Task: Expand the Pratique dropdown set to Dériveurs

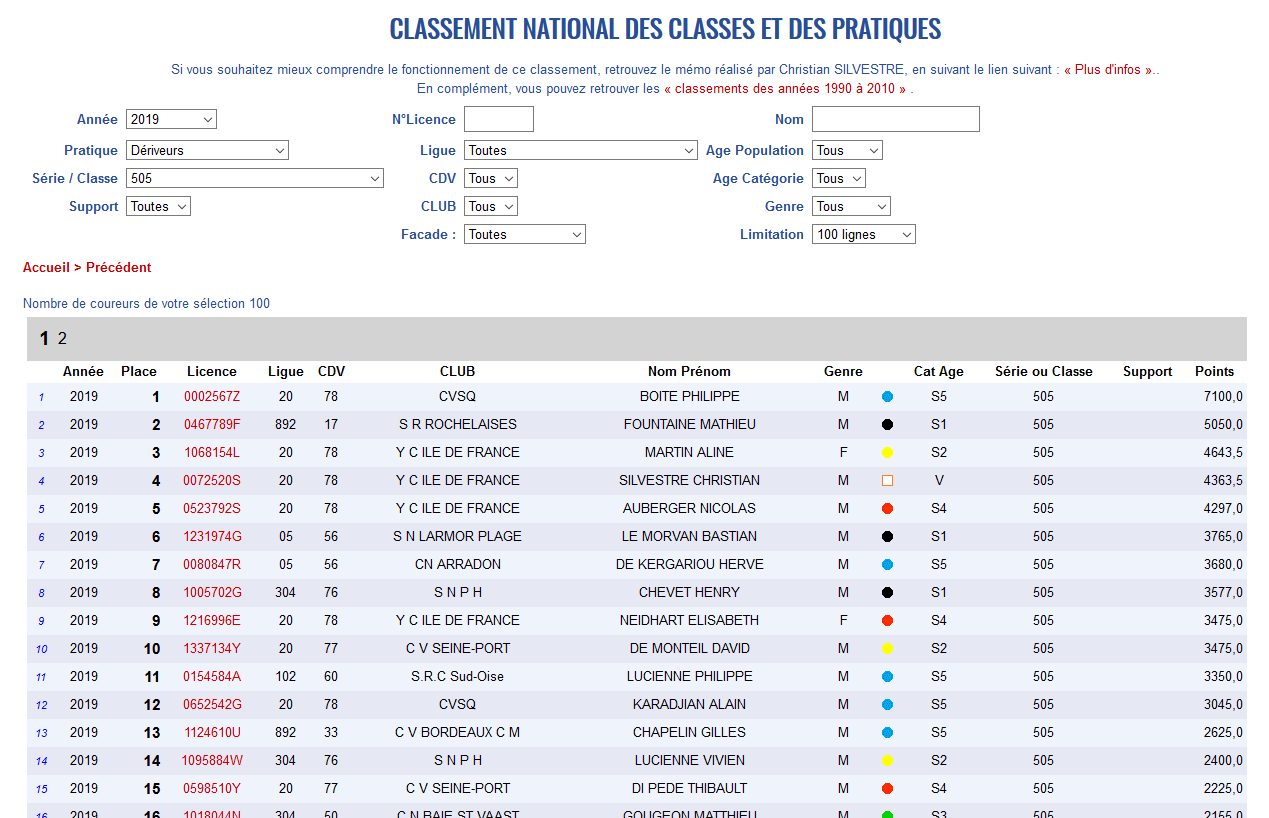Action: tap(207, 151)
